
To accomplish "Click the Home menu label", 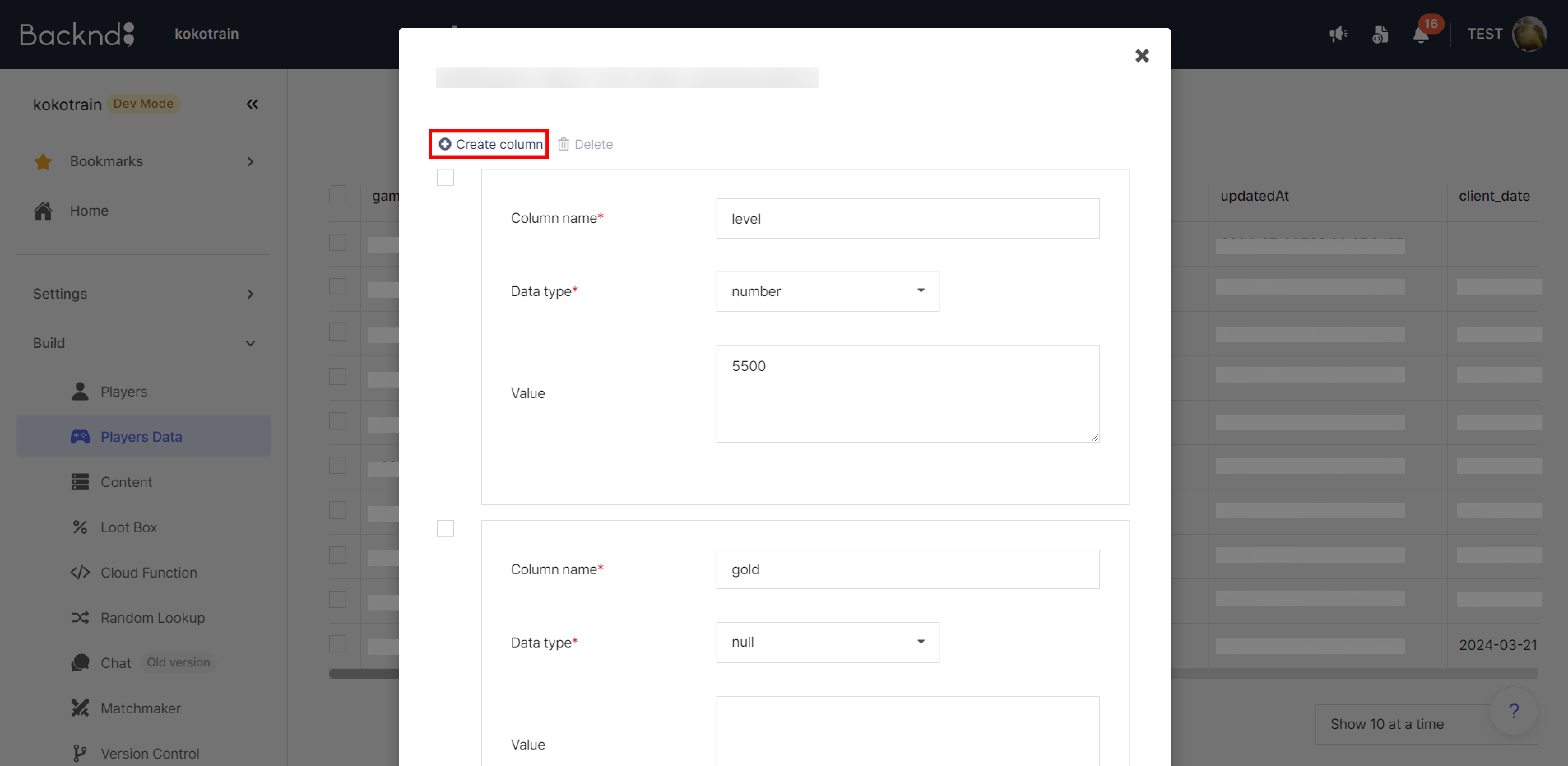I will tap(89, 211).
